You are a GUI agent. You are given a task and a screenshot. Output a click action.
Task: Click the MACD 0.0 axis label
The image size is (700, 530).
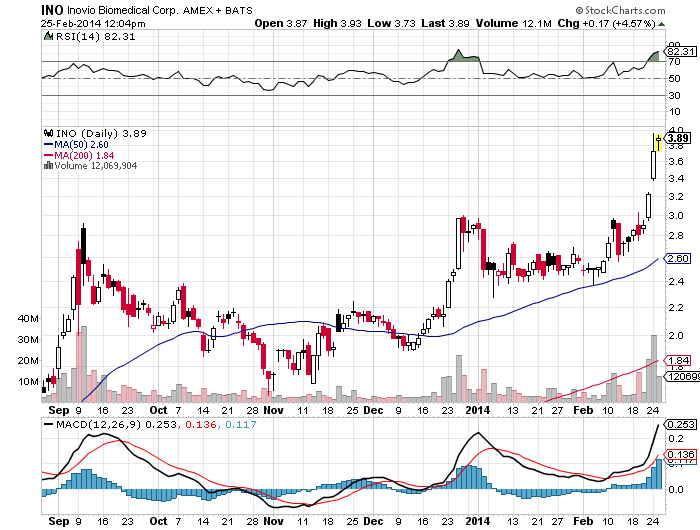point(676,489)
